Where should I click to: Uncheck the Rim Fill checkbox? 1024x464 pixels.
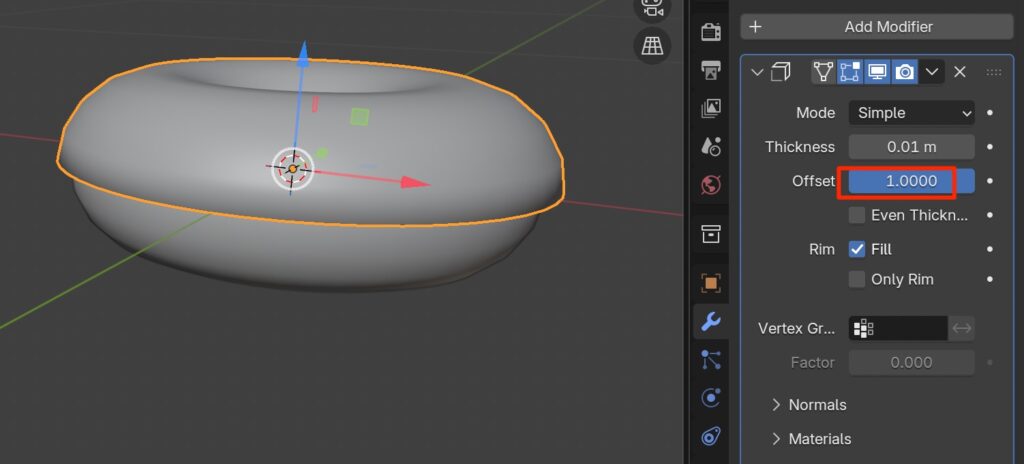click(857, 249)
